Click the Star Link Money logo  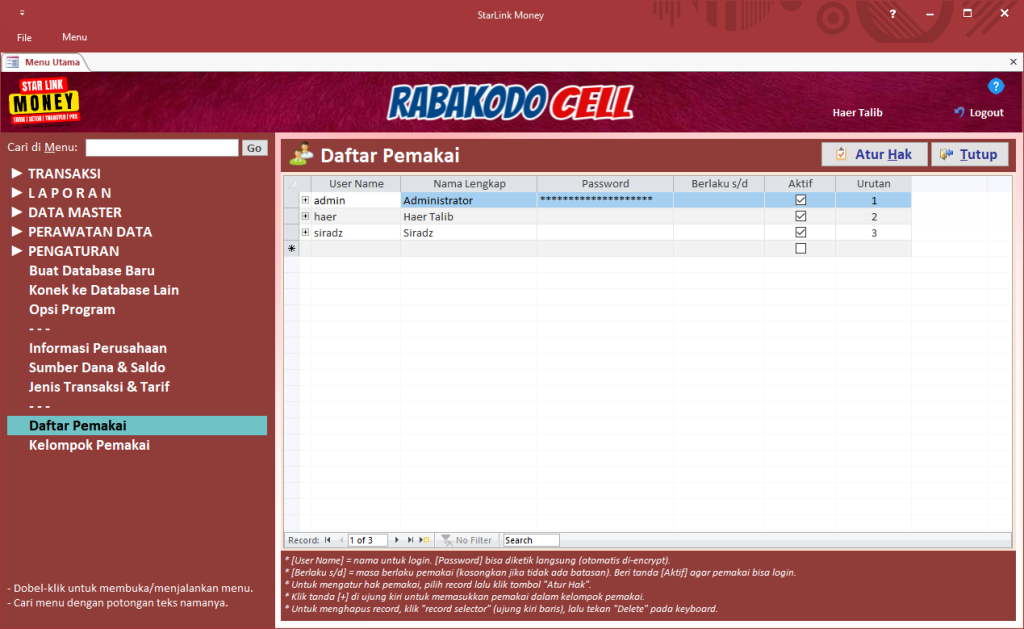[x=44, y=102]
